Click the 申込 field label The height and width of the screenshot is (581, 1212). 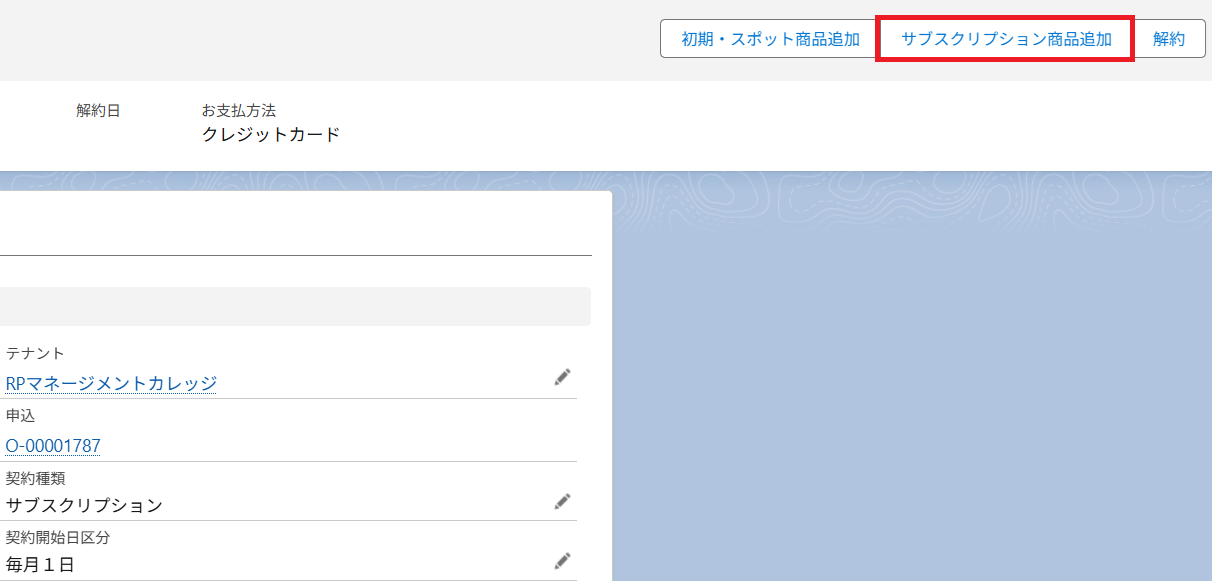click(21, 415)
